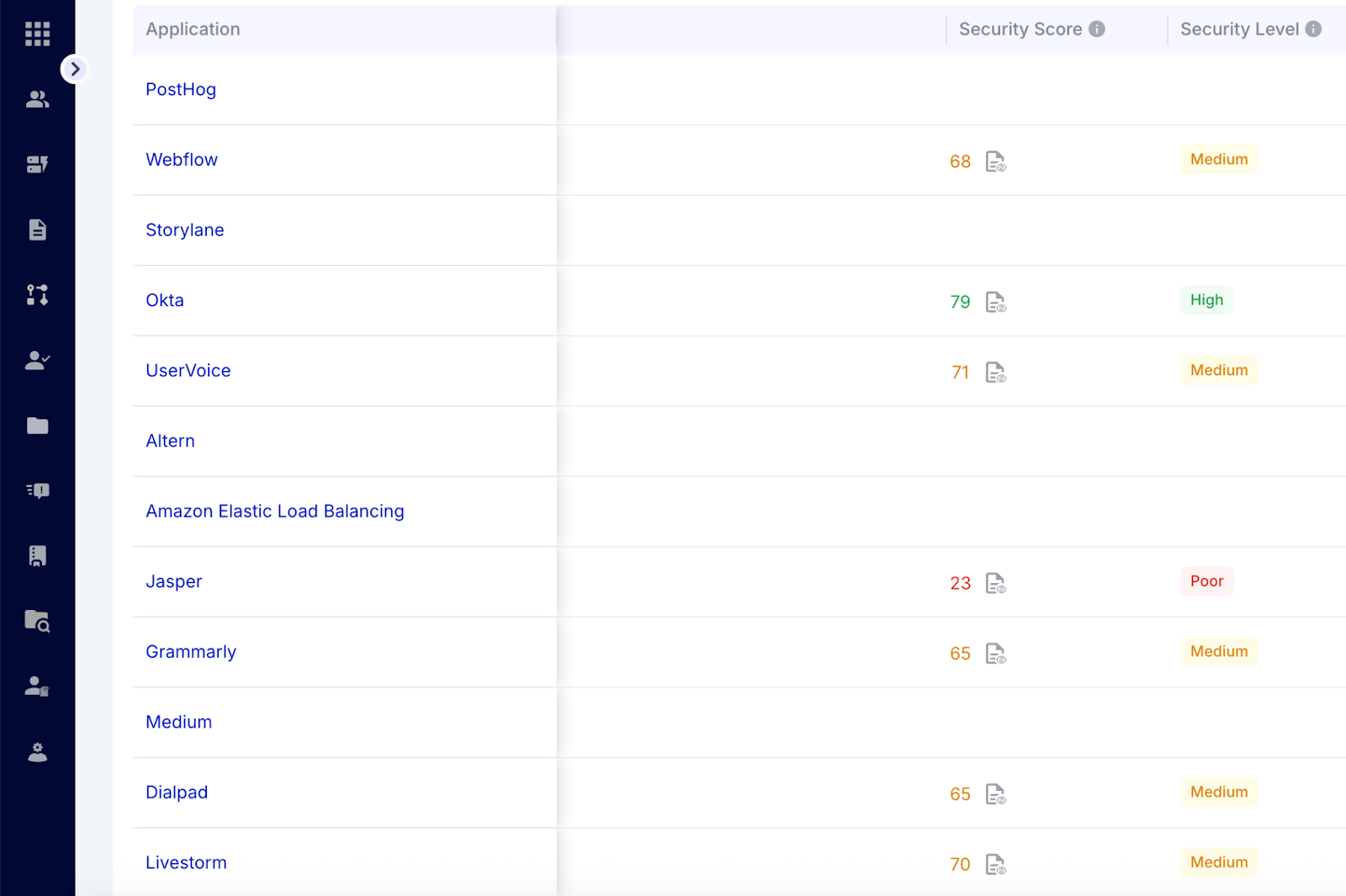Click the Medium badge for UserVoice
This screenshot has height=896, width=1346.
(1219, 370)
